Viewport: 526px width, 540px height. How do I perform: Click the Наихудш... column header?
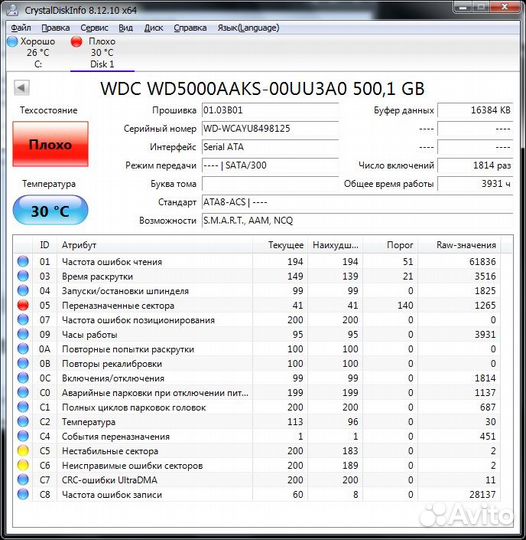[x=335, y=245]
